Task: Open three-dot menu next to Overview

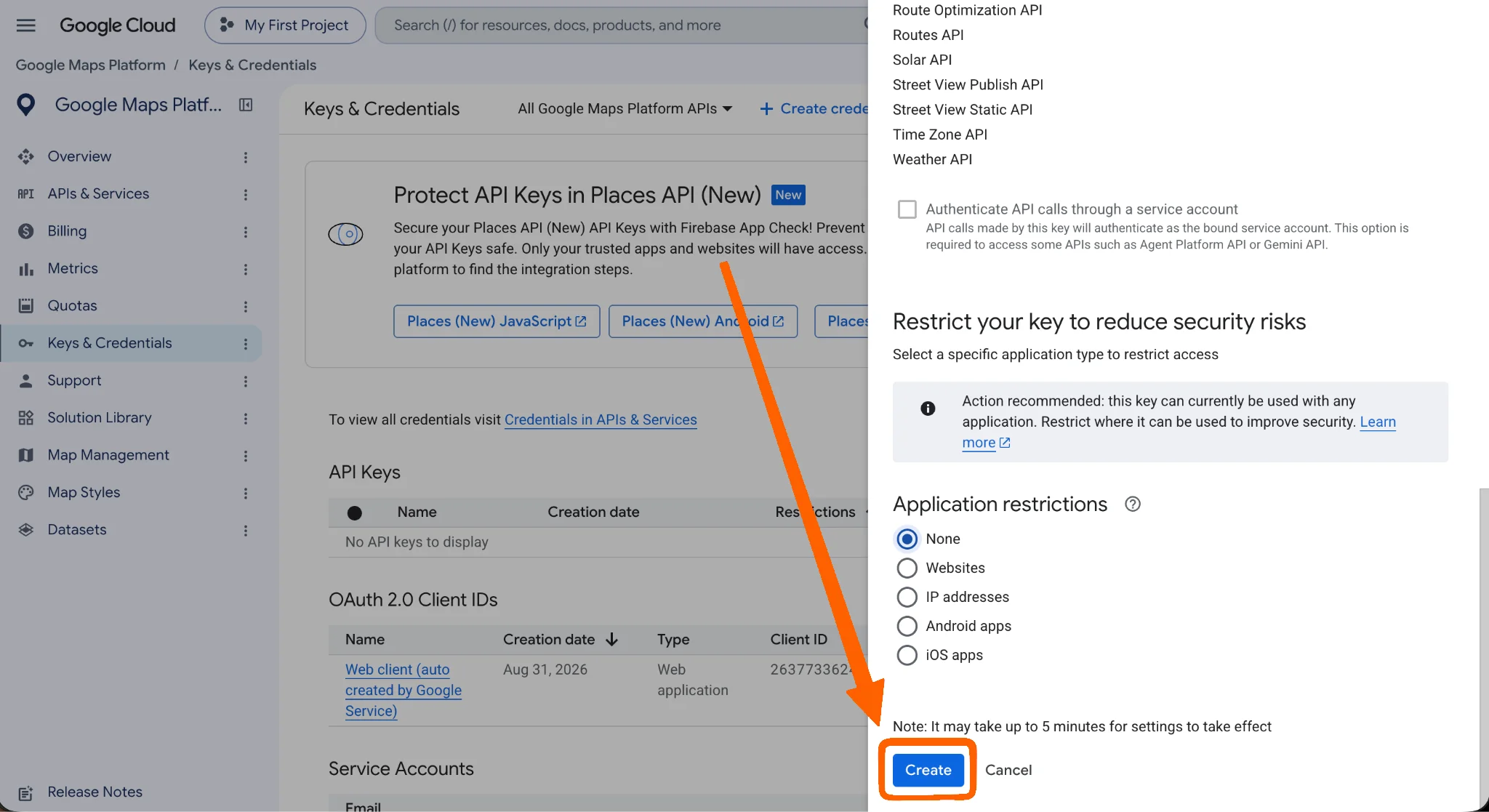Action: click(246, 157)
